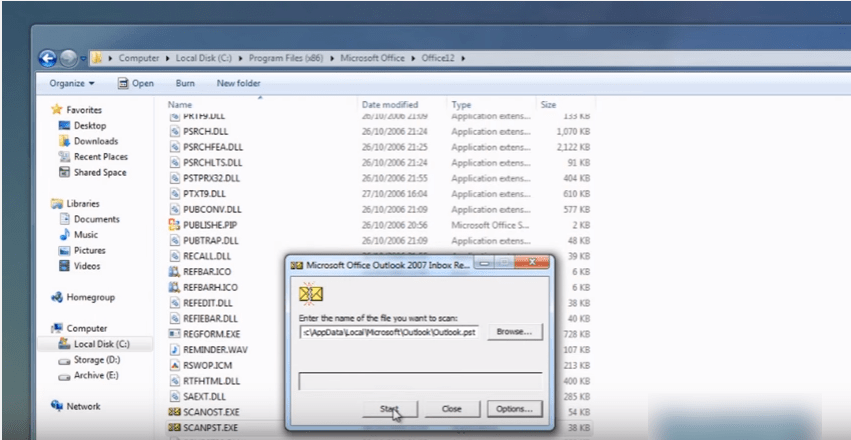Sort by the Type column header
Image resolution: width=851 pixels, height=440 pixels.
(x=461, y=105)
